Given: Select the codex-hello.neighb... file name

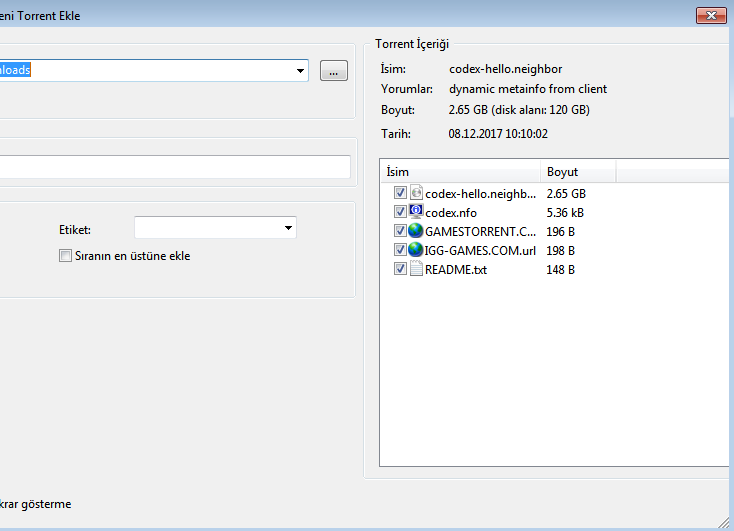Looking at the screenshot, I should pos(480,194).
